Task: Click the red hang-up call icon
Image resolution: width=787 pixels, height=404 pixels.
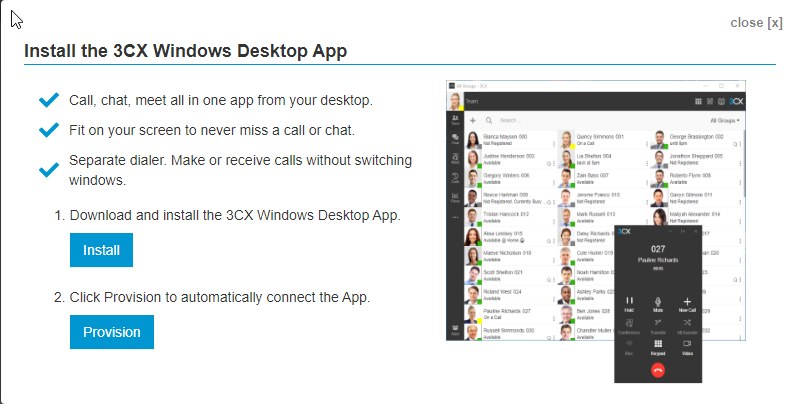Action: click(658, 370)
